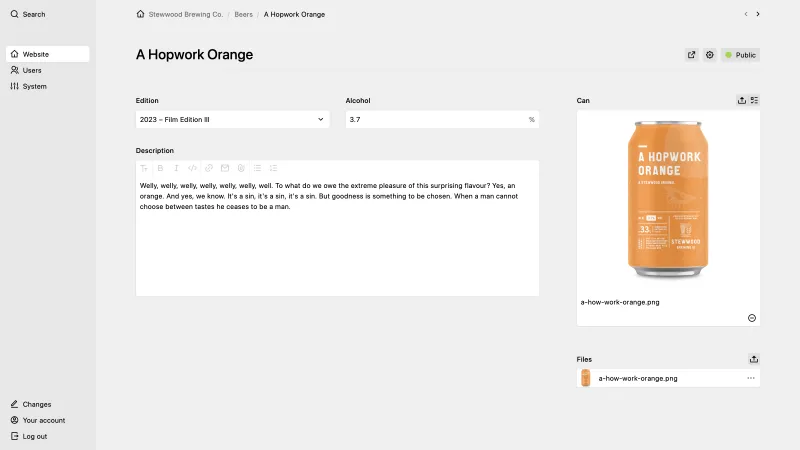The height and width of the screenshot is (450, 800).
Task: Insert an email link
Action: pos(225,168)
